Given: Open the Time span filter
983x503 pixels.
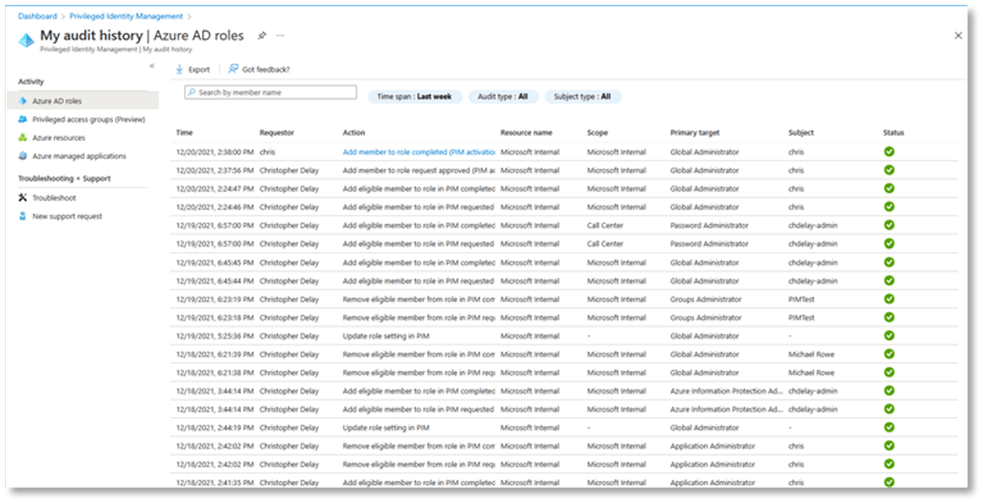Looking at the screenshot, I should (x=413, y=97).
